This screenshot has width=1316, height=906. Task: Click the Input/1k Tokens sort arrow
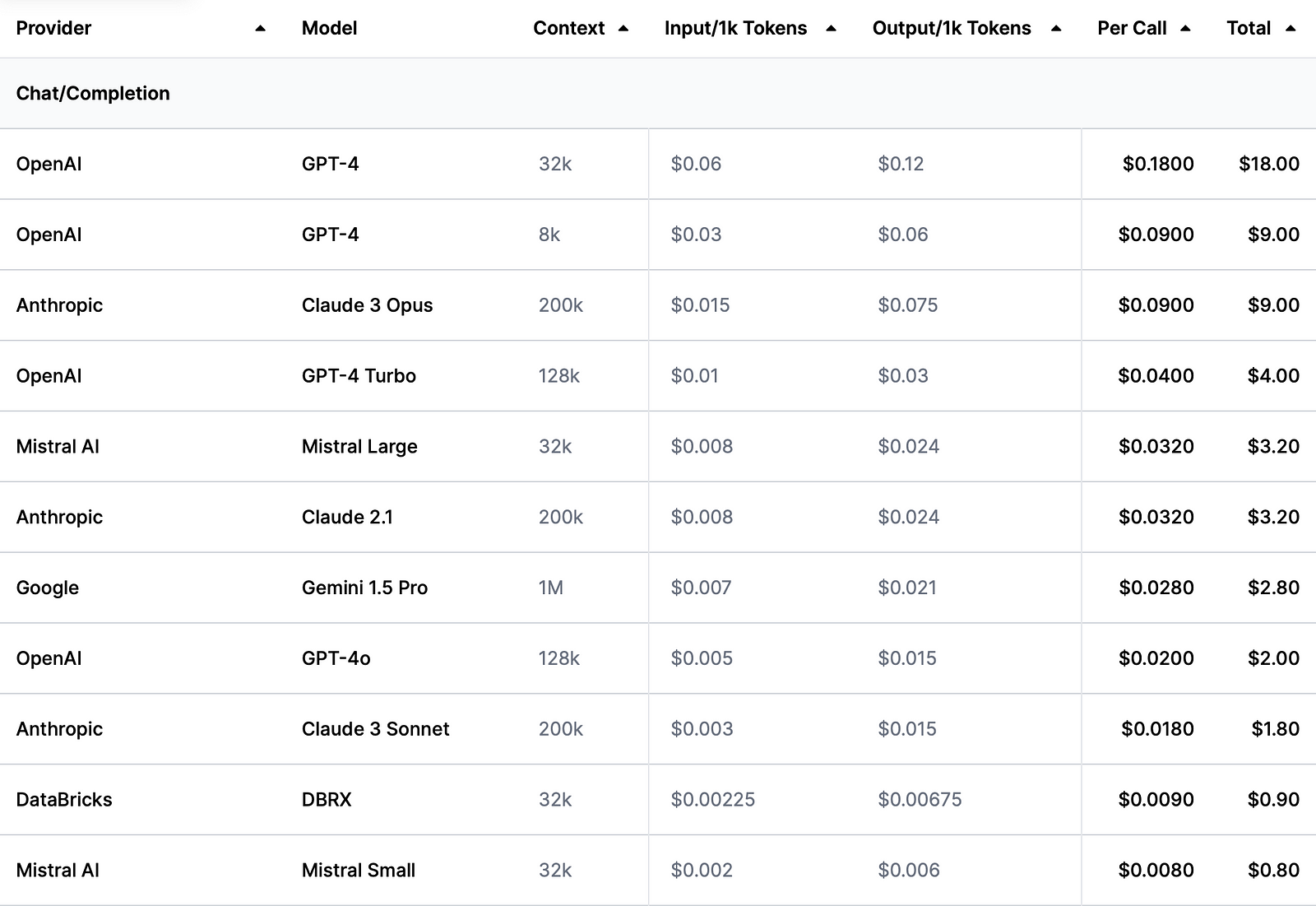[x=831, y=29]
